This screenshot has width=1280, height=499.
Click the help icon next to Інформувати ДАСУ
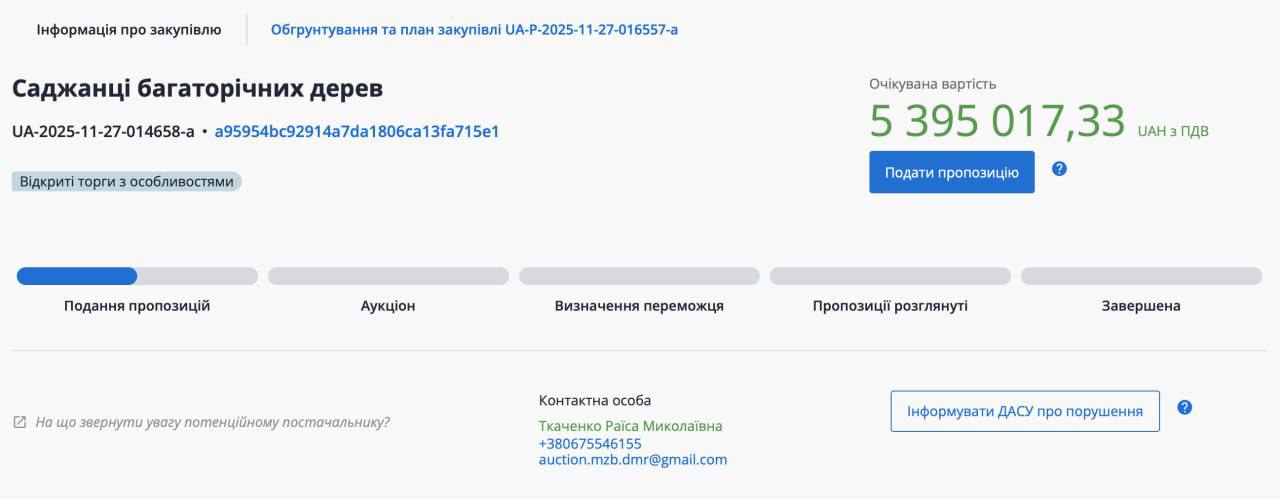tap(1185, 408)
